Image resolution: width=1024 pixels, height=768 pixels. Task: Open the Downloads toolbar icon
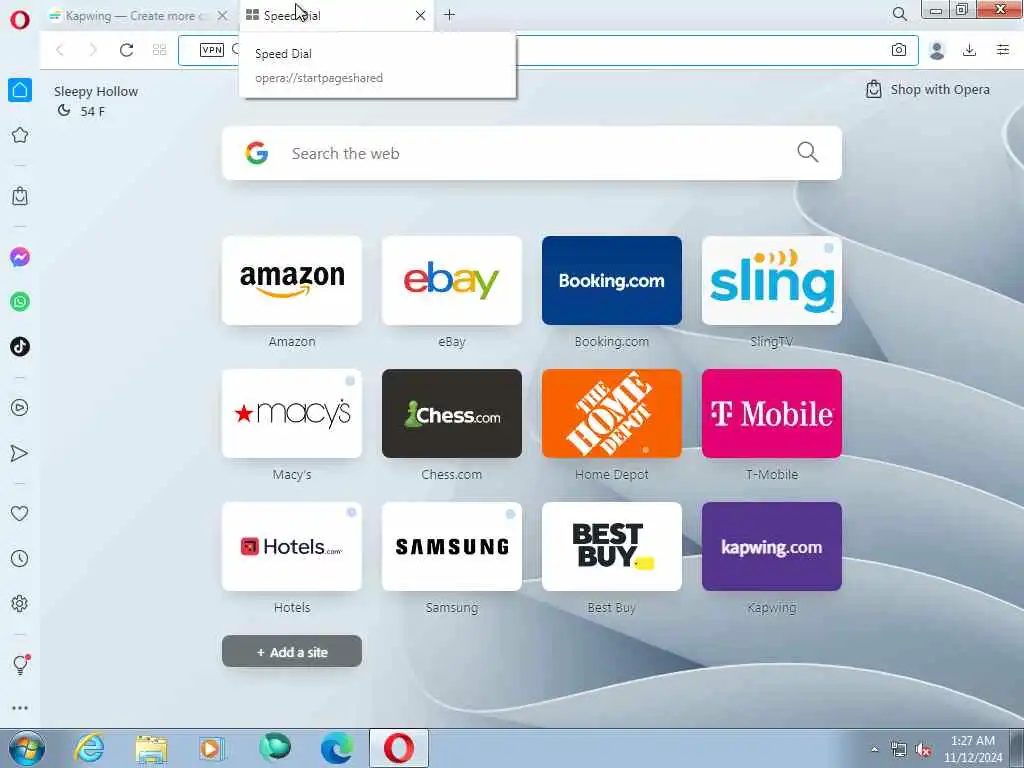[970, 50]
